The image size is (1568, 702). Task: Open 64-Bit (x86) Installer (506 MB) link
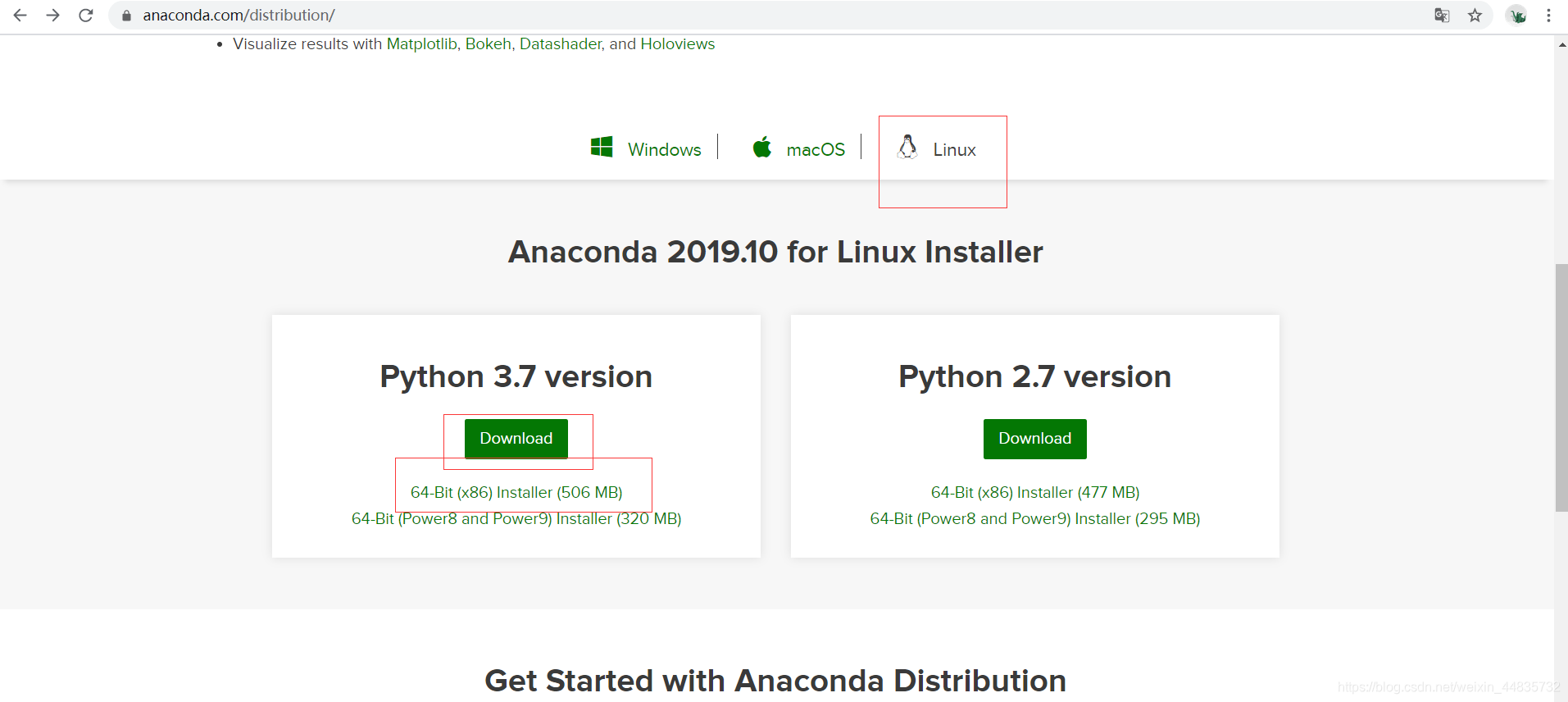tap(516, 492)
